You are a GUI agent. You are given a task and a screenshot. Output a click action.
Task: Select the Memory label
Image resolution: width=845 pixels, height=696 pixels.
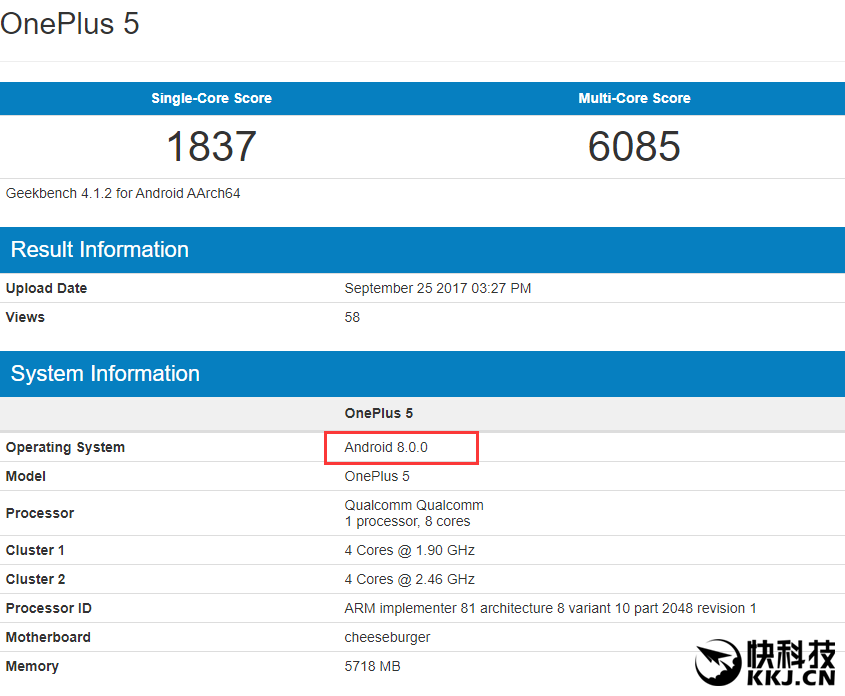click(x=32, y=666)
